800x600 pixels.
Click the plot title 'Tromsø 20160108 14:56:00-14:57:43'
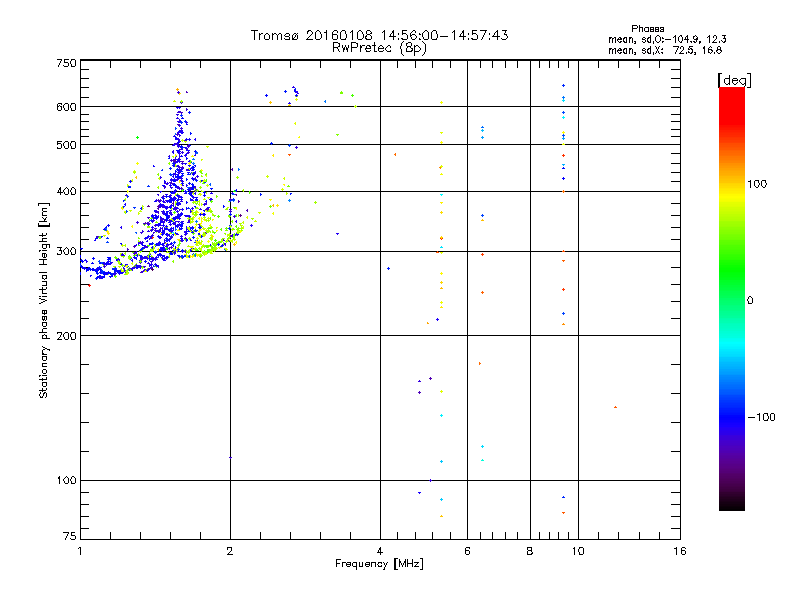(x=379, y=35)
